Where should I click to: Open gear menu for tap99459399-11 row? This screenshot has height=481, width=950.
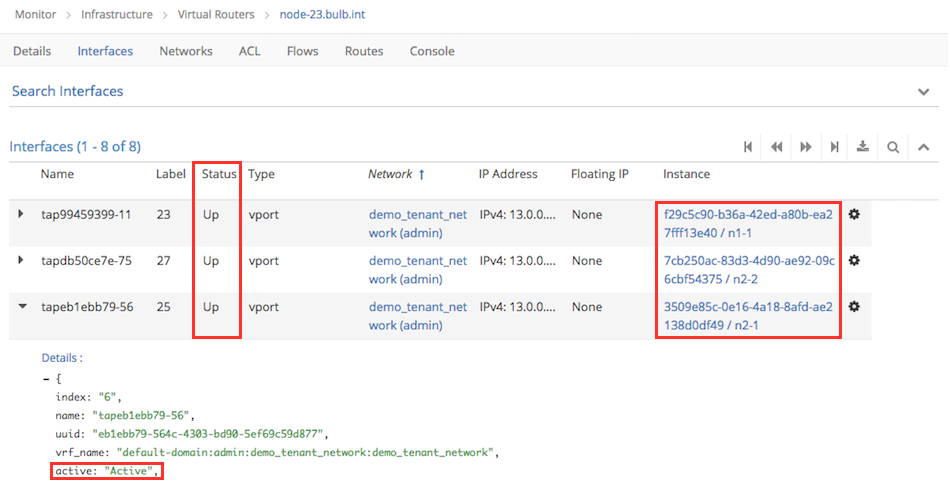854,214
